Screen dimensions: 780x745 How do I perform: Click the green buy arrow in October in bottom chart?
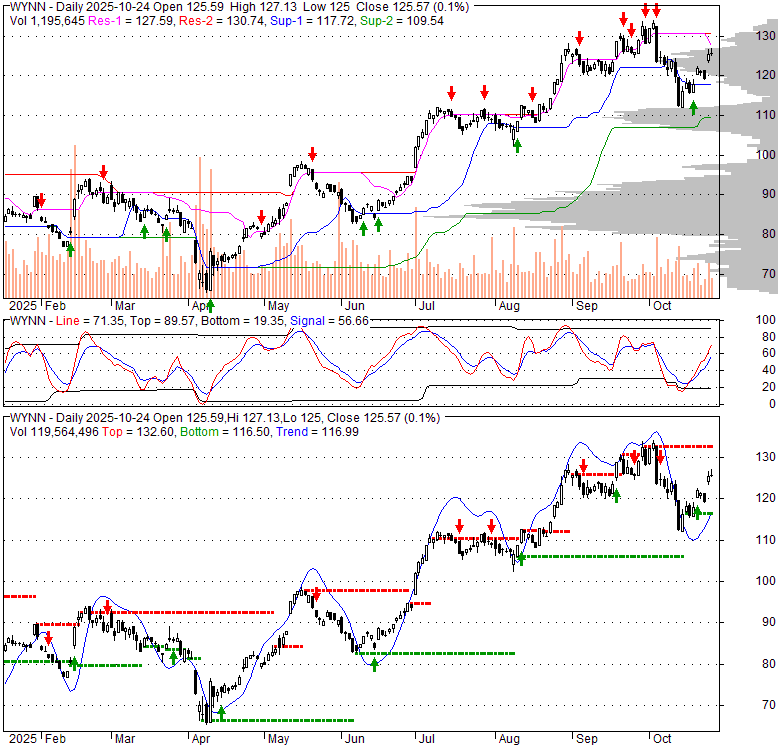click(697, 512)
